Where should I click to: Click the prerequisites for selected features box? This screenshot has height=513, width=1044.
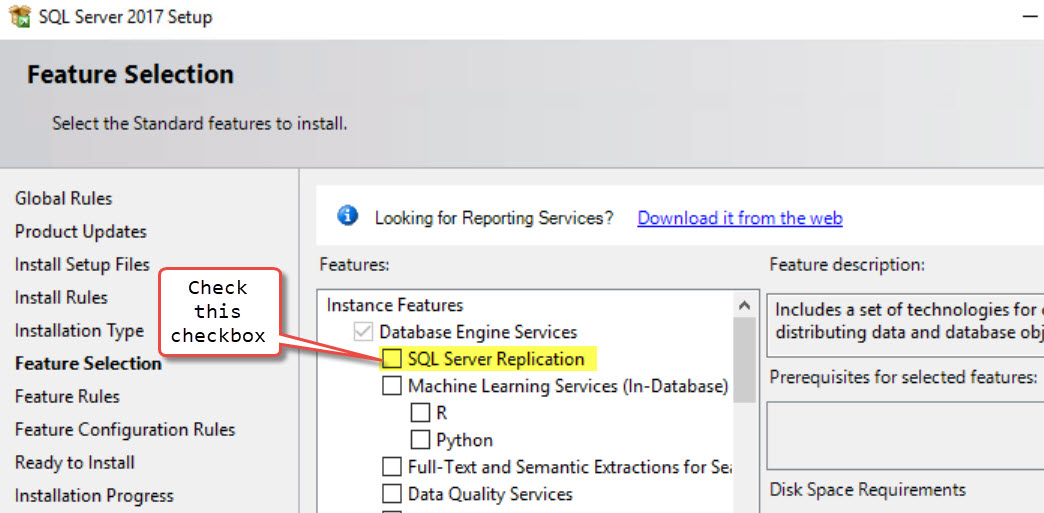tap(906, 436)
